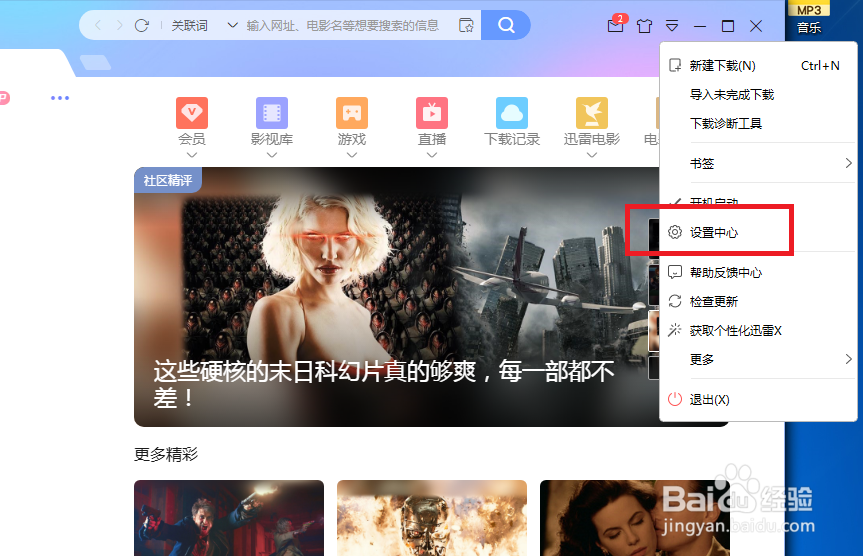Image resolution: width=863 pixels, height=556 pixels.
Task: Expand chevron under 迅雷电影
Action: [x=592, y=155]
